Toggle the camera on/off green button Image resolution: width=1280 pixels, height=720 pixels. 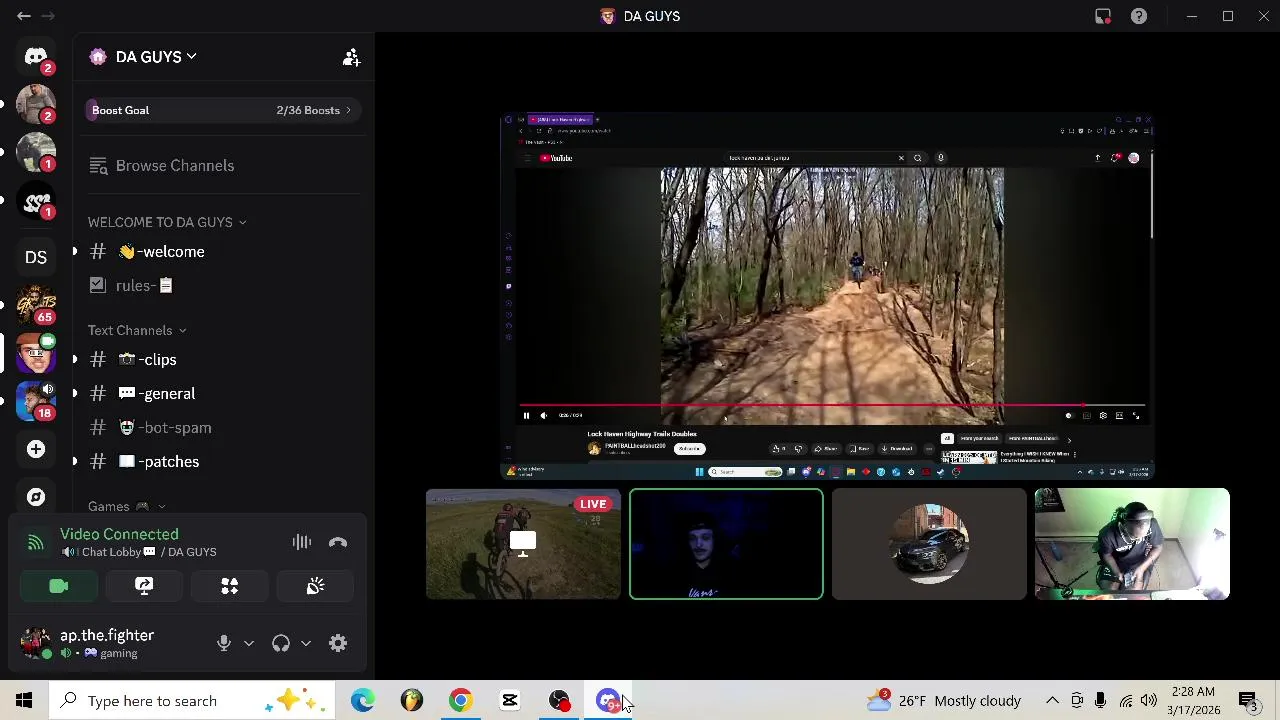[x=58, y=586]
